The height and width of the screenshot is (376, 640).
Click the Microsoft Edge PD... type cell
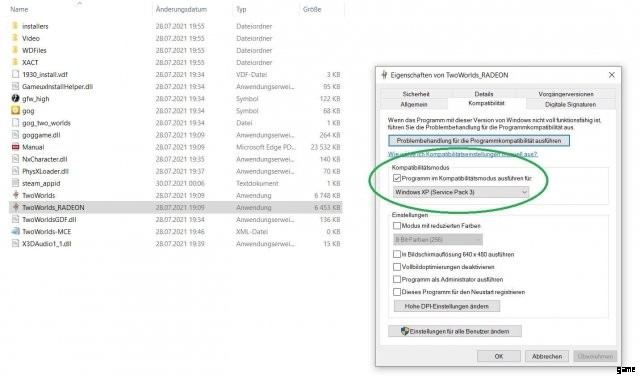(266, 147)
